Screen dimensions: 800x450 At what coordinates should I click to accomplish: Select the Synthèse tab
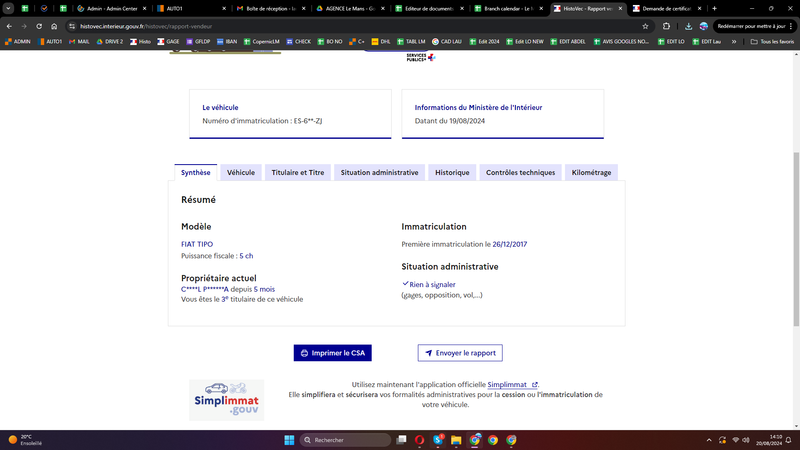195,172
